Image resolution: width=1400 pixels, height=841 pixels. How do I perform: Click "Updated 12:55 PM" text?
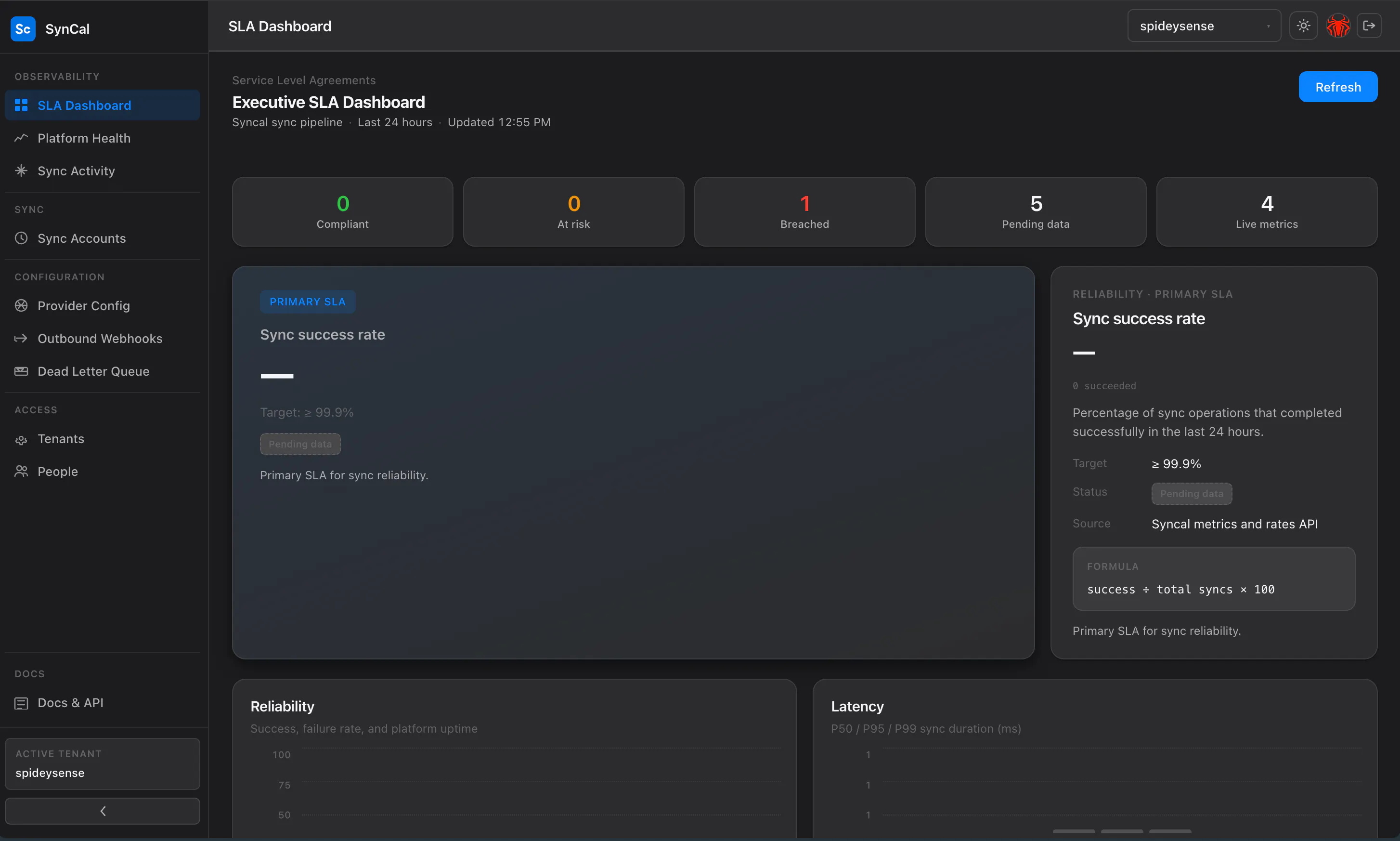(499, 122)
